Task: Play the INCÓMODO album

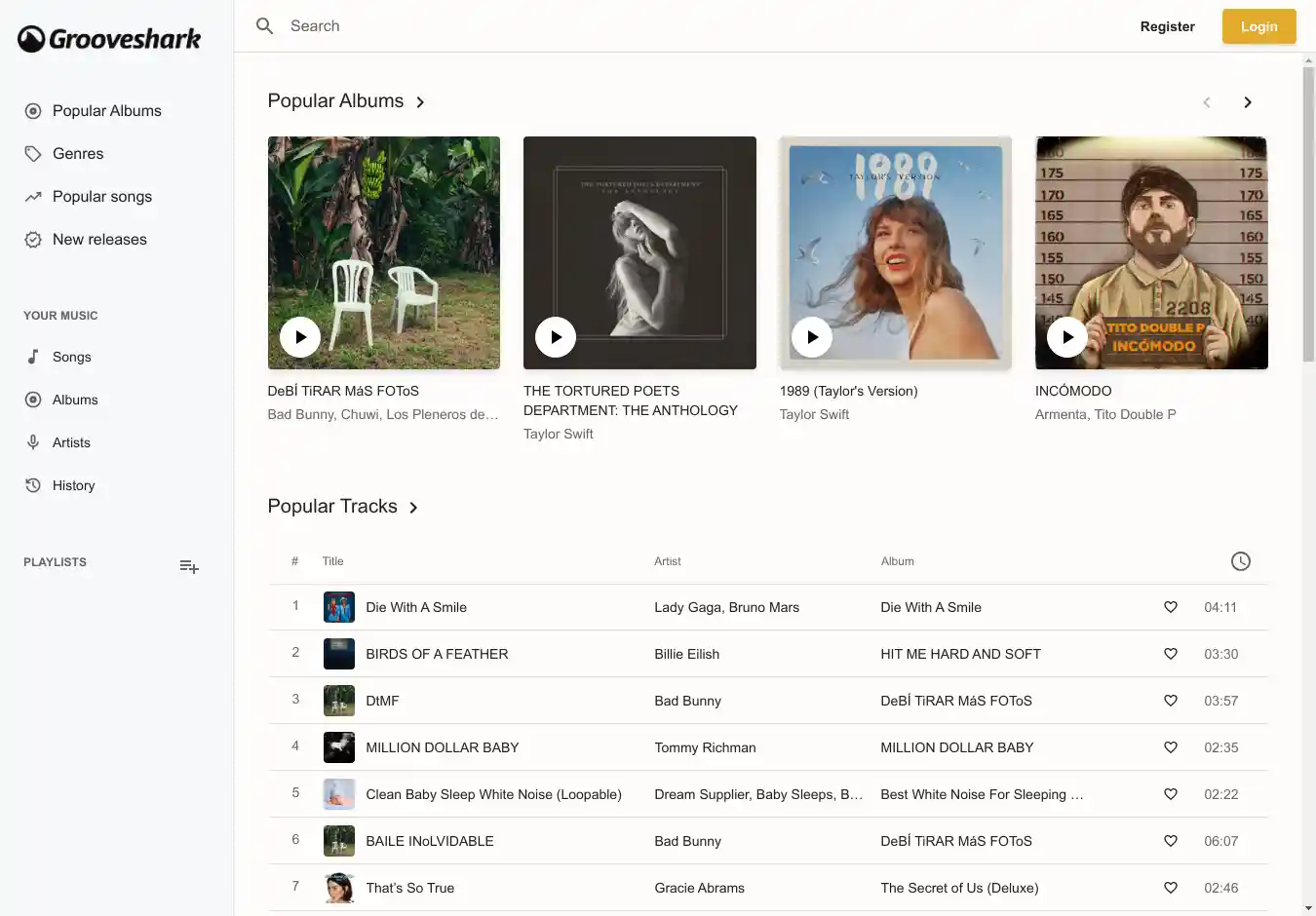Action: 1067,337
